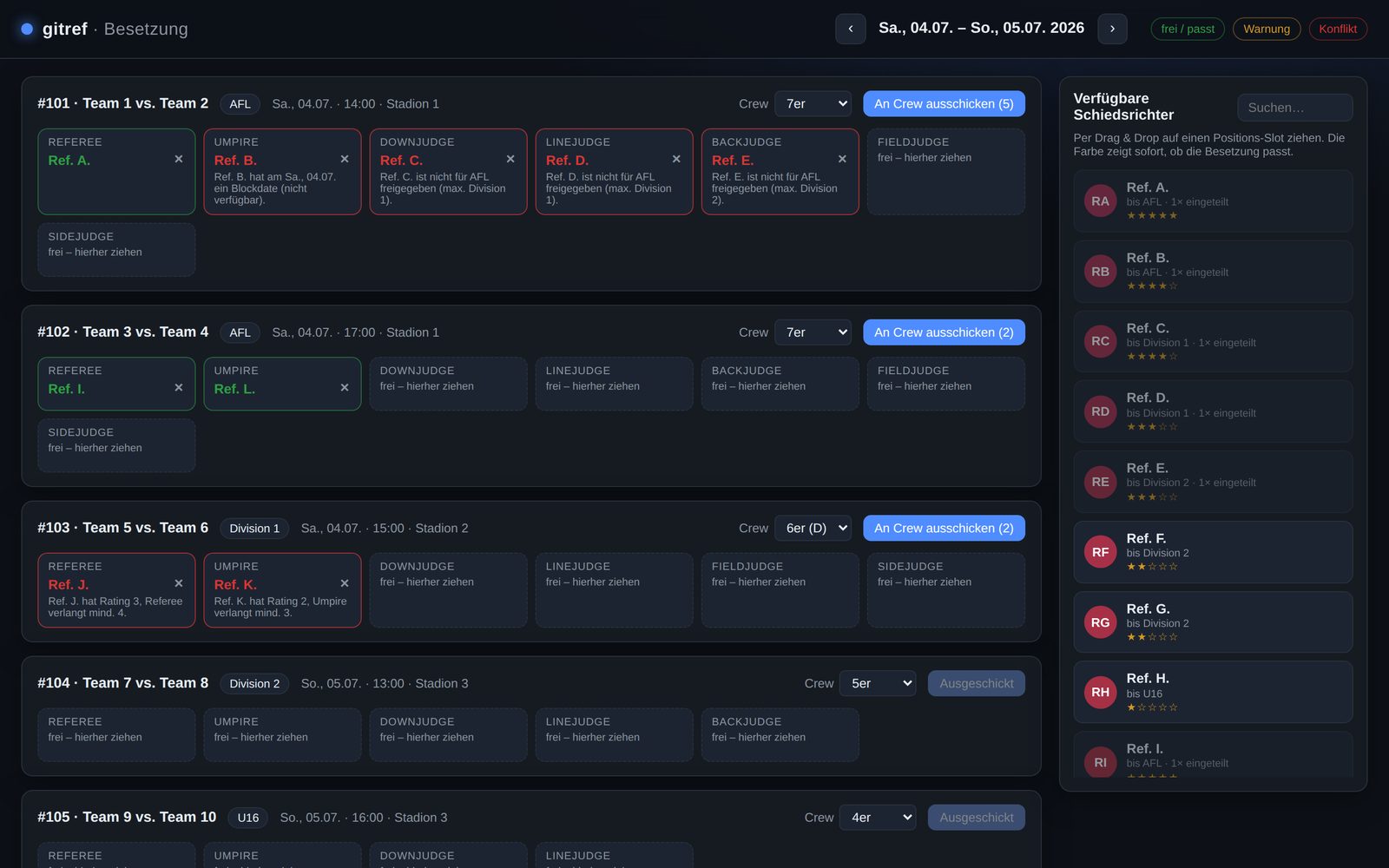The image size is (1389, 868).
Task: Open the 6er (D) crew dropdown for #103
Action: [x=813, y=528]
